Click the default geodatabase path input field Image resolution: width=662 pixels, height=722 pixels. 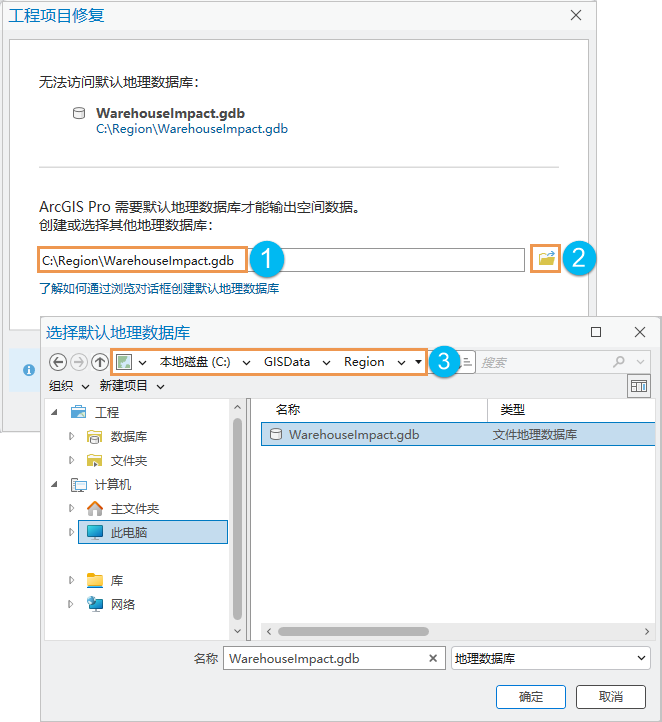point(281,260)
